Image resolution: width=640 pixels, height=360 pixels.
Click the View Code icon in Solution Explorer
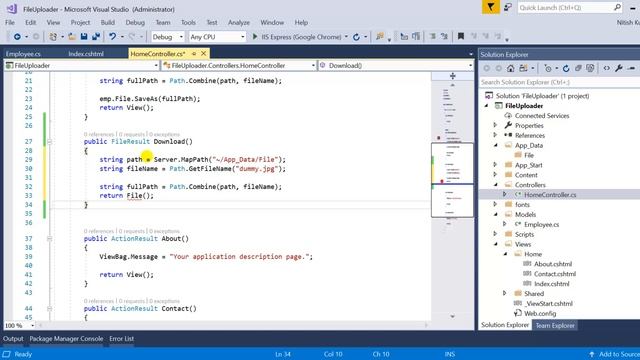point(607,68)
